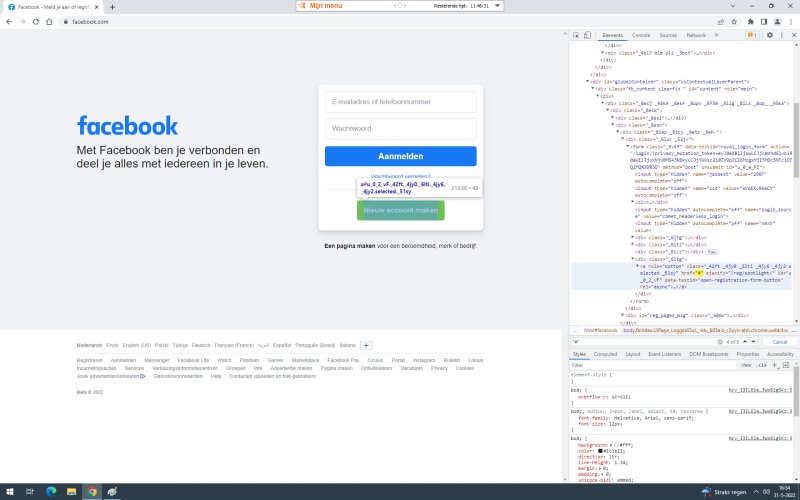Activate the DevTools inspect element picker
800x500 pixels.
point(576,35)
